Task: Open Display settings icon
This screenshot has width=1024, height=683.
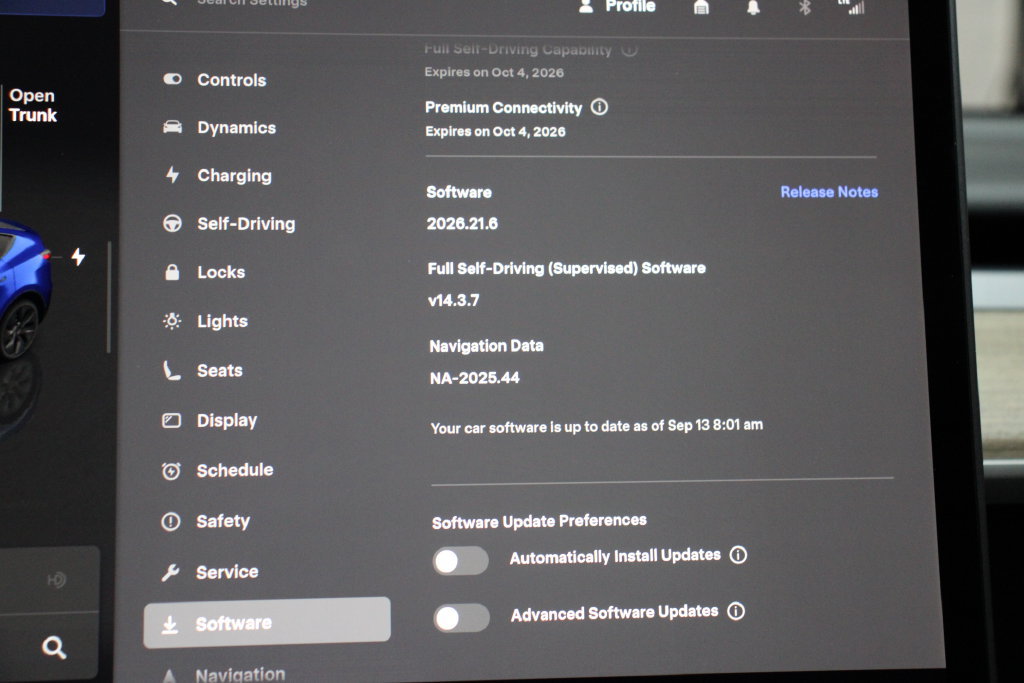Action: point(172,420)
